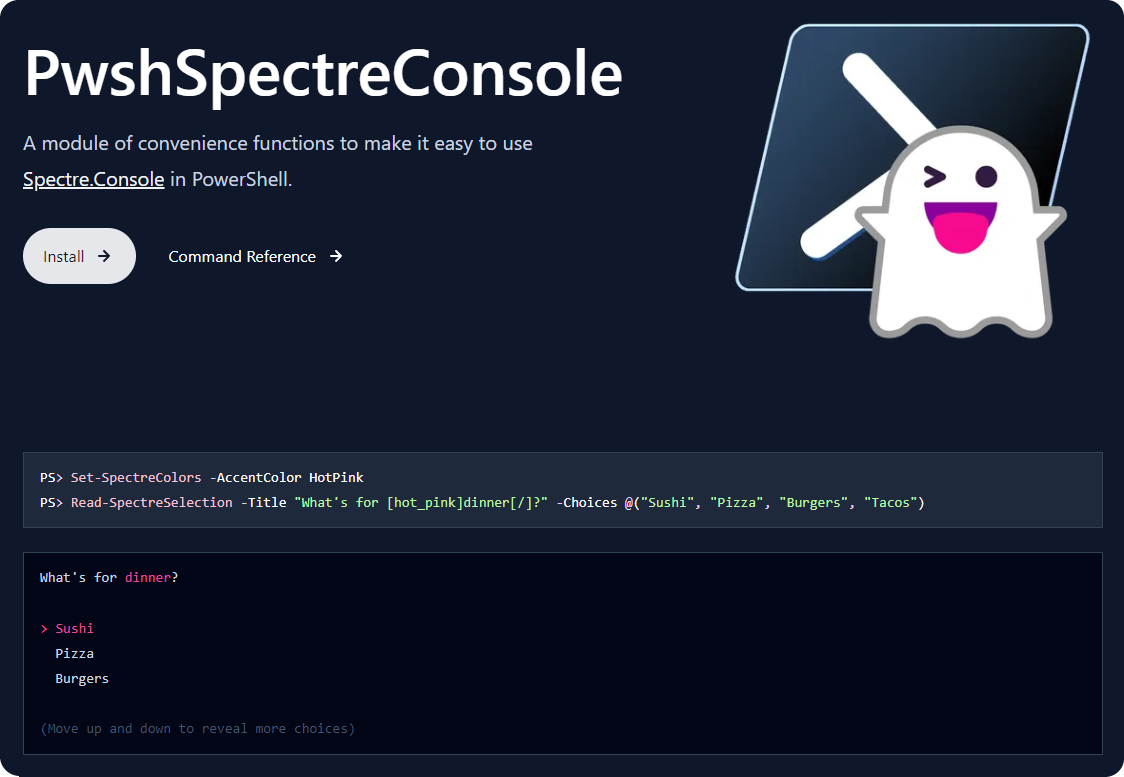Viewport: 1124px width, 777px height.
Task: Open the Spectre.Console hyperlink
Action: tap(93, 179)
